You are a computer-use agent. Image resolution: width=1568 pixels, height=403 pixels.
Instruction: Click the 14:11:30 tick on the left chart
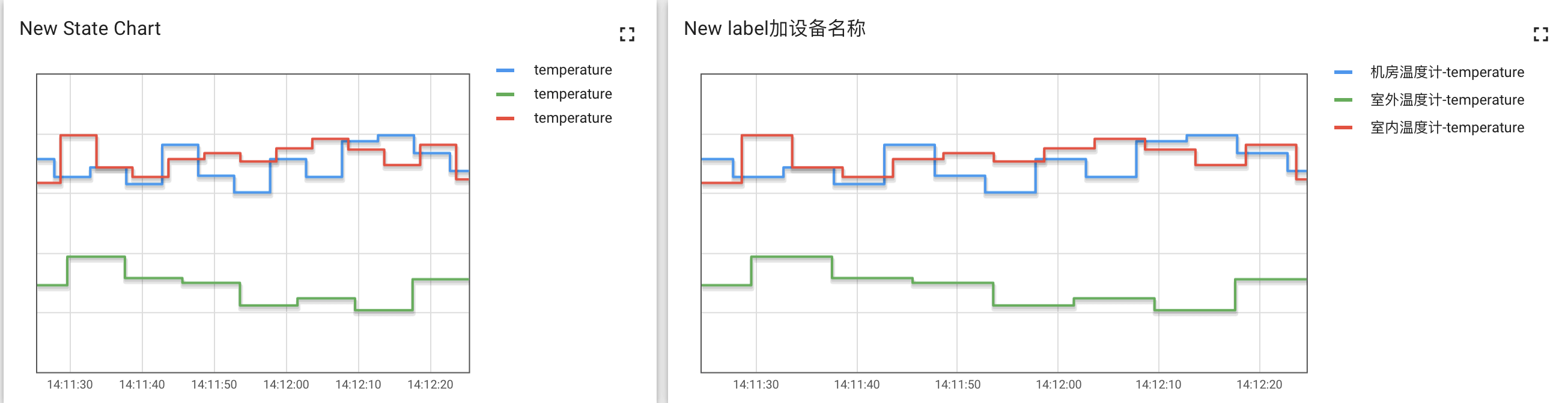(x=70, y=385)
